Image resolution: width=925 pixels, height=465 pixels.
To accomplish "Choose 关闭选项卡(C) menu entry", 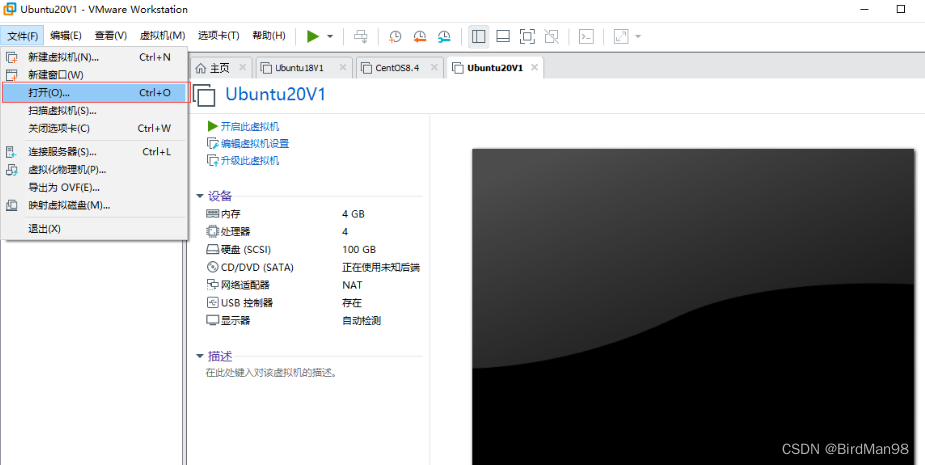I will 94,128.
